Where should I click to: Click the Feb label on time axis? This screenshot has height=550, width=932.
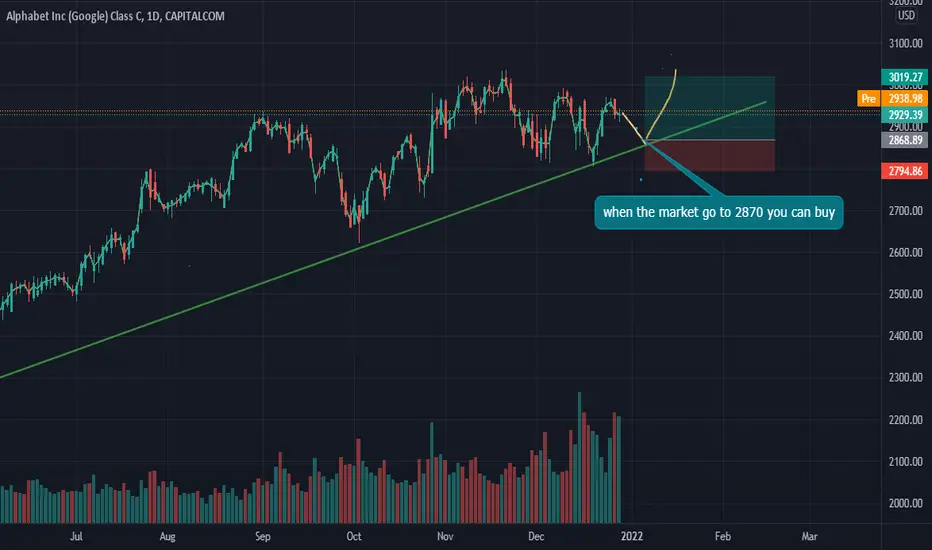pyautogui.click(x=723, y=536)
